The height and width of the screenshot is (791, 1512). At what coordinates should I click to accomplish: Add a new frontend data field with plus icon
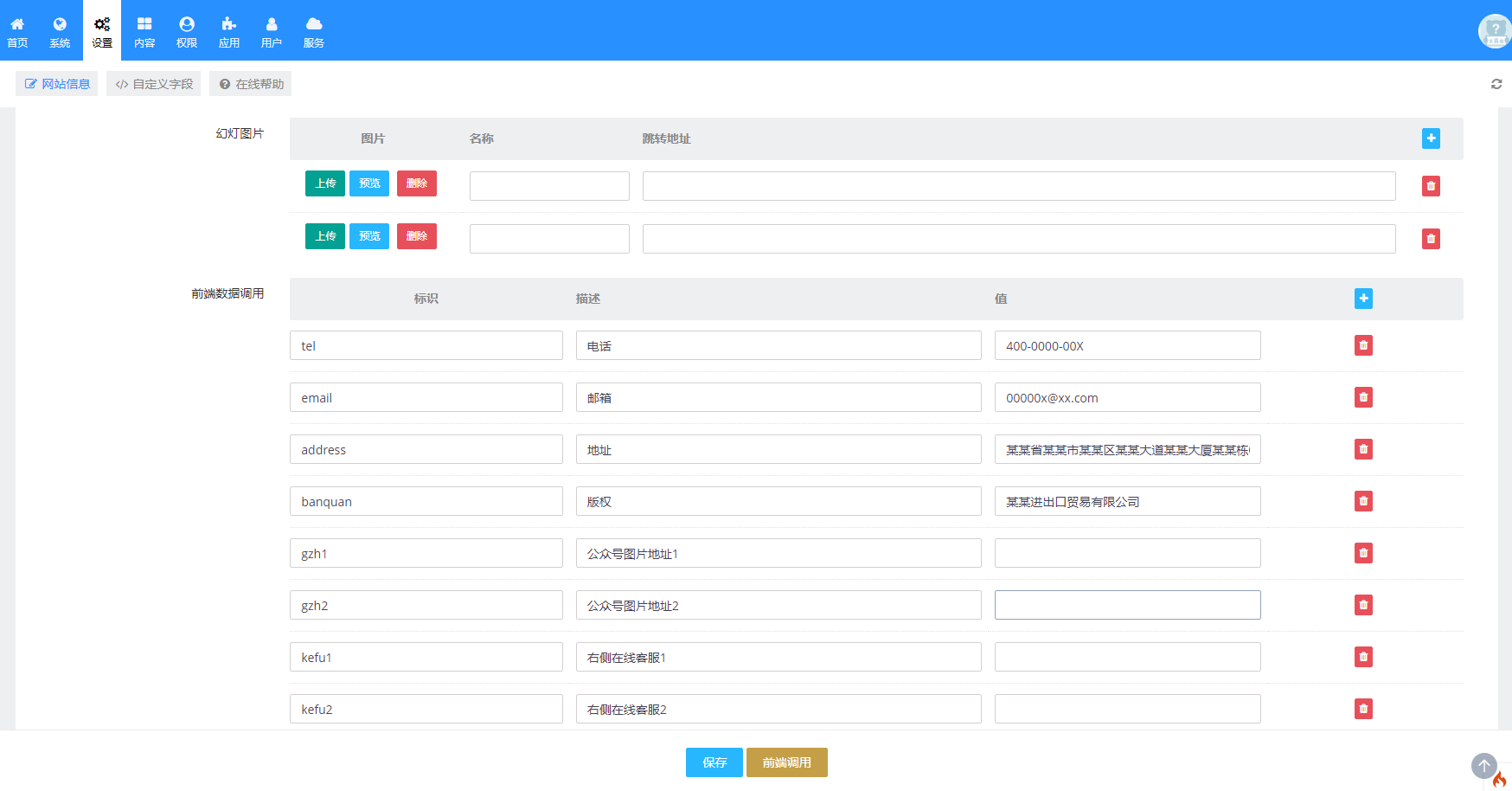click(1364, 299)
